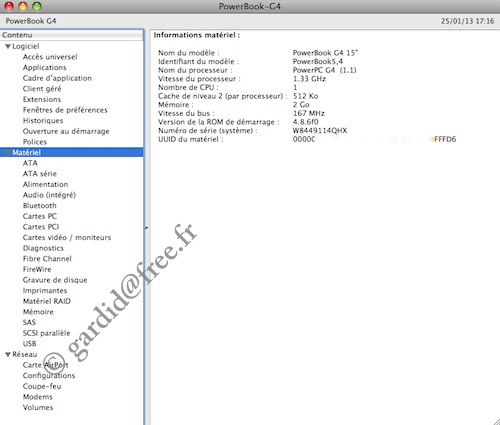
Task: Open the Alimentation entry
Action: (45, 184)
